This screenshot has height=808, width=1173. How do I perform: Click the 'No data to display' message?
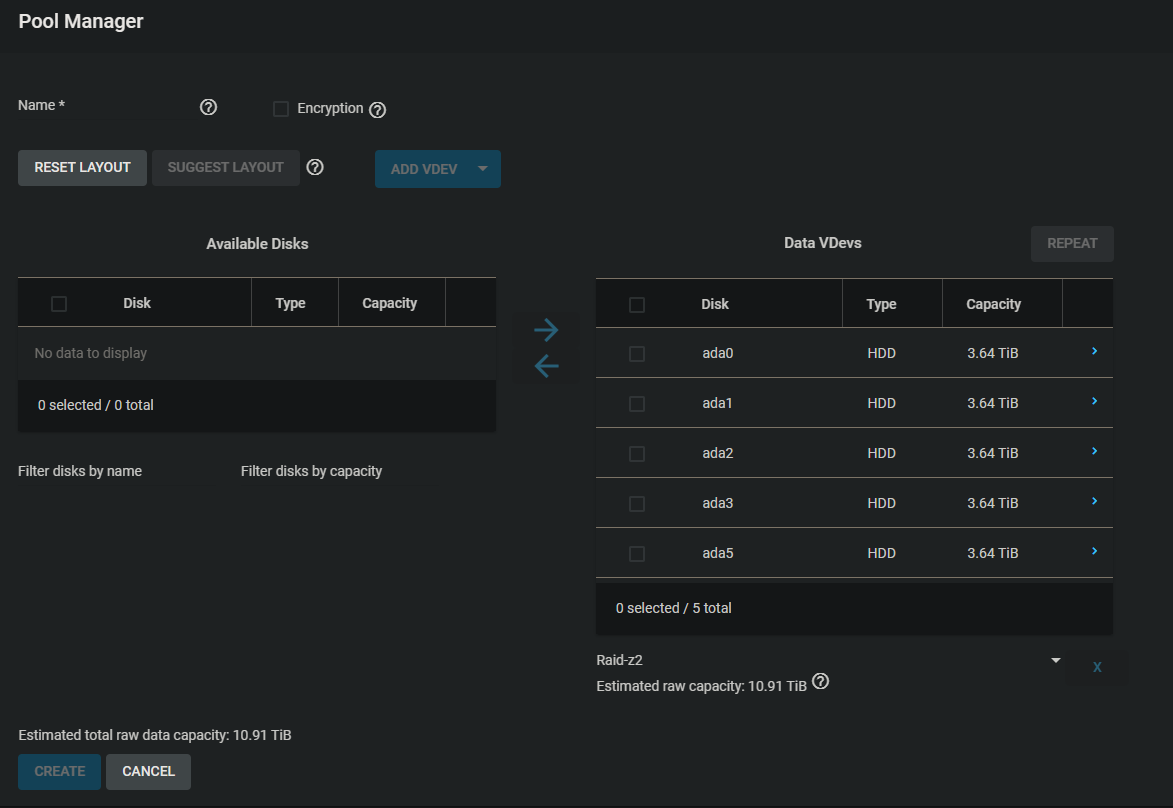[x=91, y=353]
